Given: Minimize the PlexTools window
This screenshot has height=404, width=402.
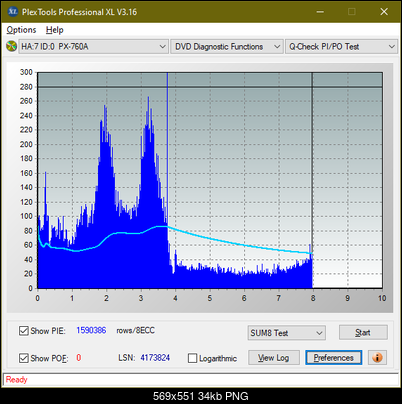Looking at the screenshot, I should click(x=320, y=12).
